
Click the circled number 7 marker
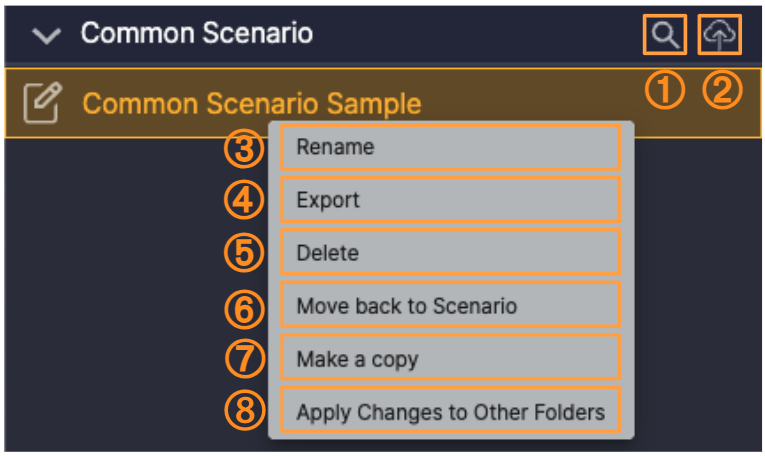pyautogui.click(x=244, y=359)
